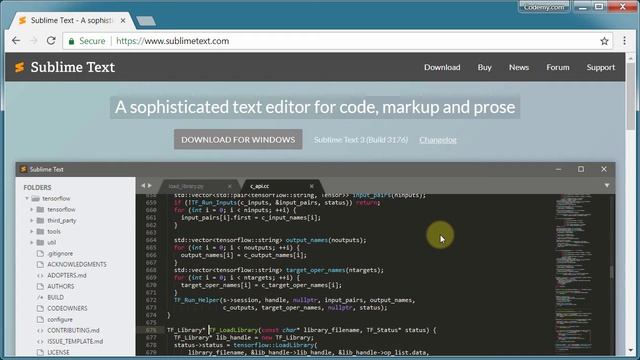Open CONTRIBUTING.md in sidebar
This screenshot has height=360, width=640.
(x=73, y=331)
